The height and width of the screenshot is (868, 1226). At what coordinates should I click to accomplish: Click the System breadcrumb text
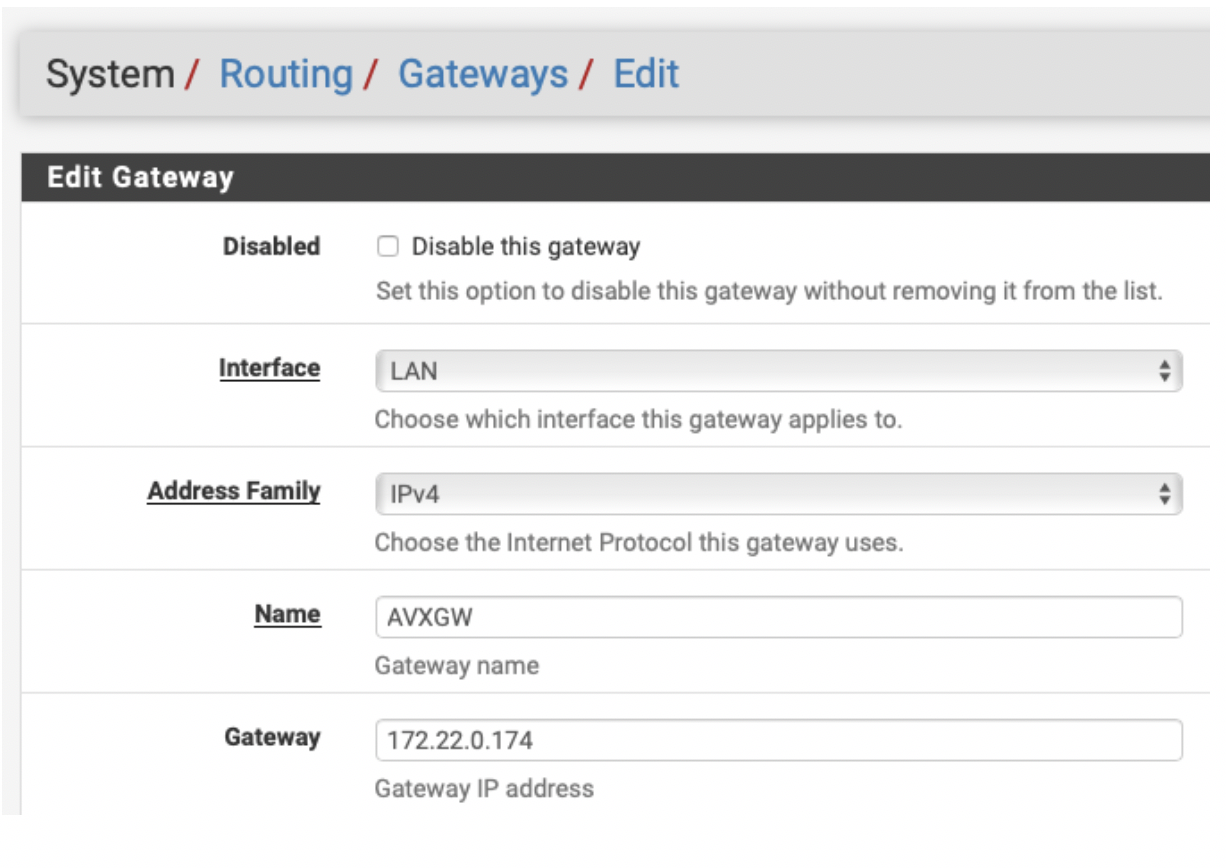tap(110, 74)
